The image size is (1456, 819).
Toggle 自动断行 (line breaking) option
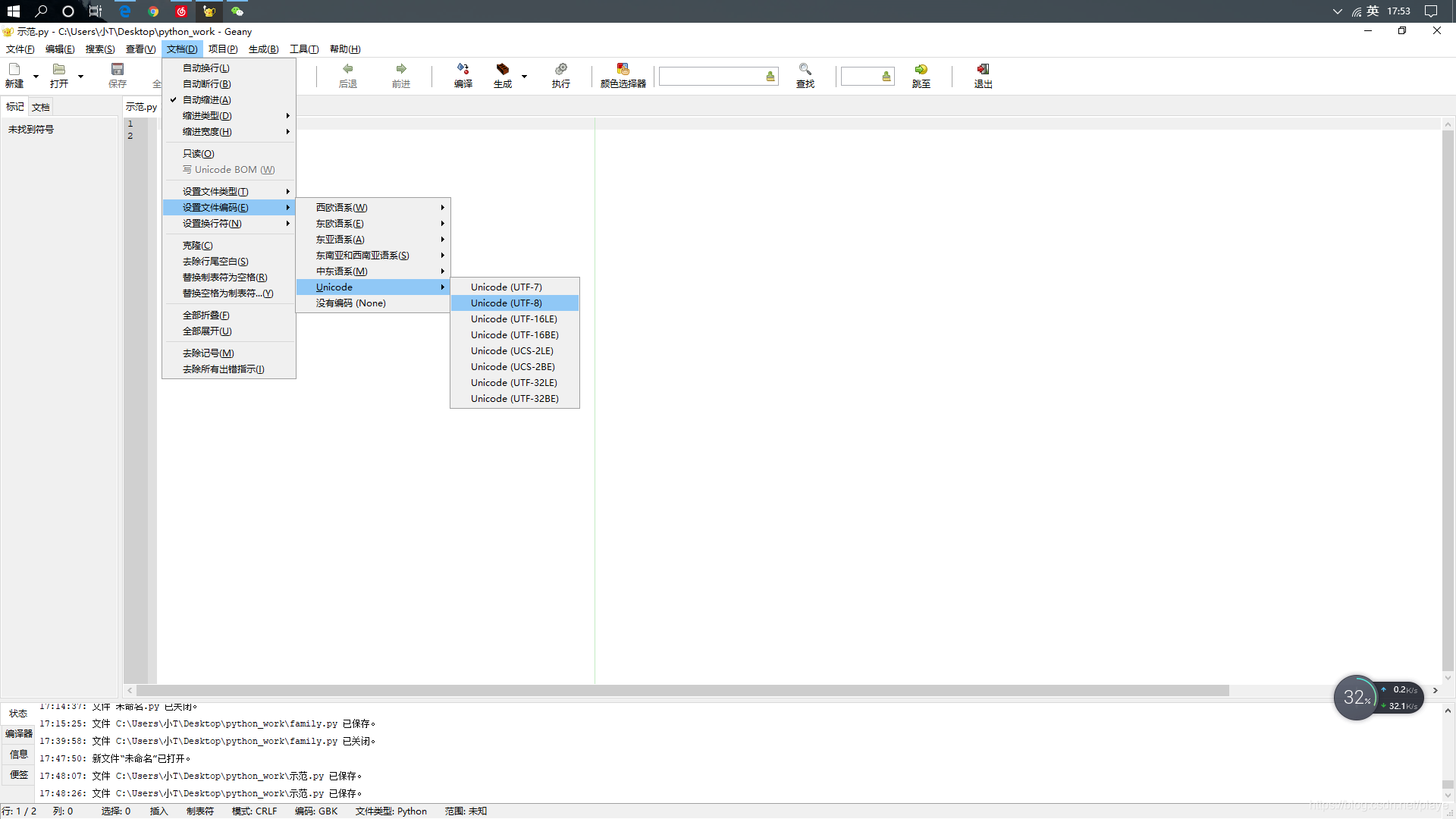tap(229, 84)
